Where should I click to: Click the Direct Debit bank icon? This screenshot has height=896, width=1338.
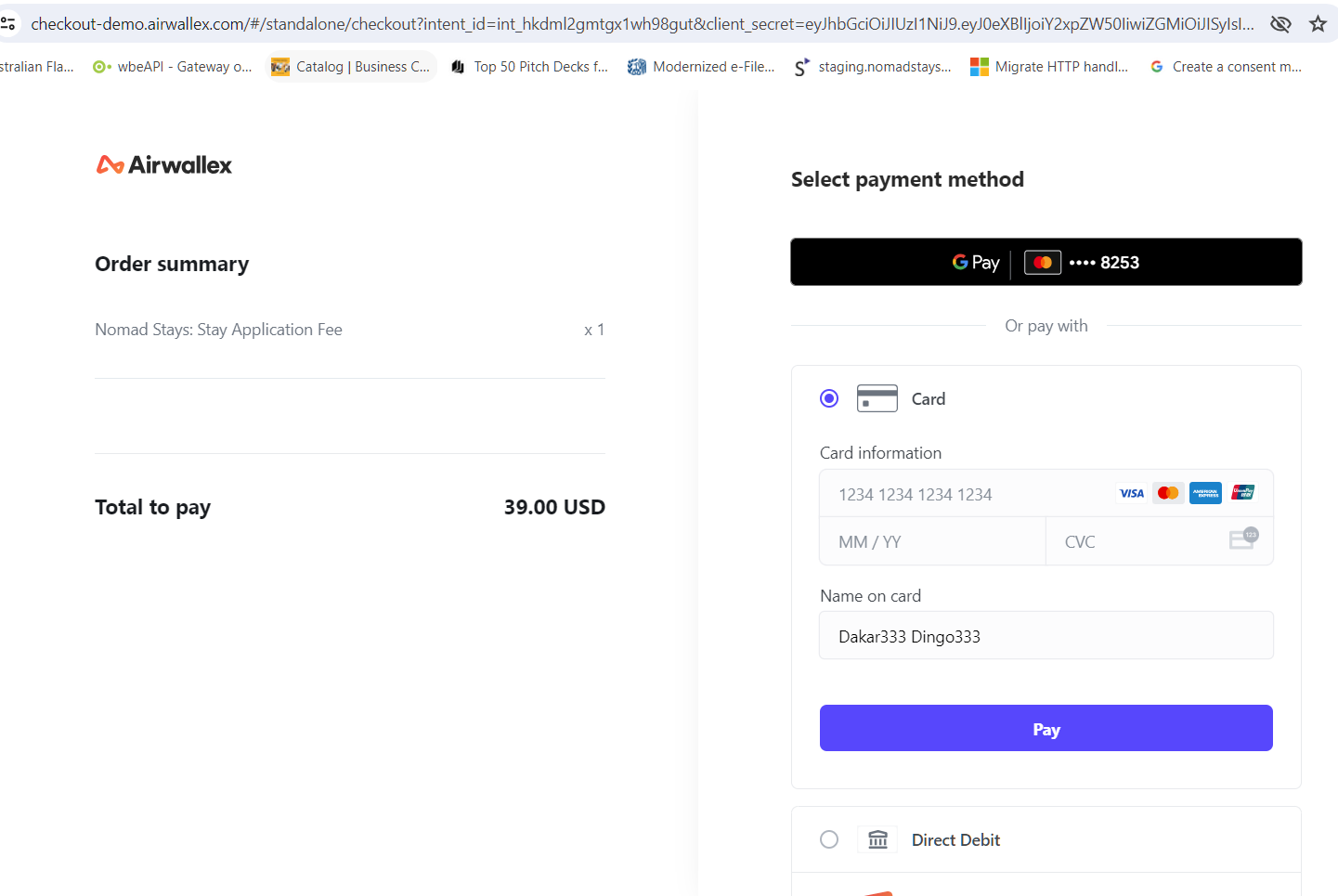click(x=877, y=839)
